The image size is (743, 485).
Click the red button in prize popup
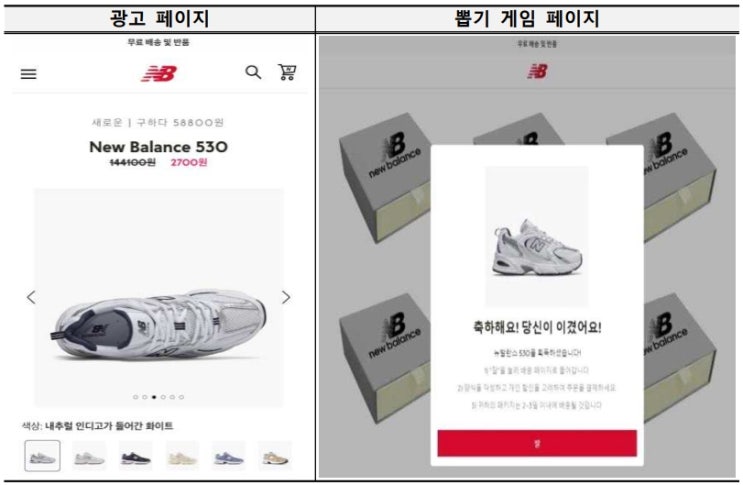pyautogui.click(x=537, y=443)
